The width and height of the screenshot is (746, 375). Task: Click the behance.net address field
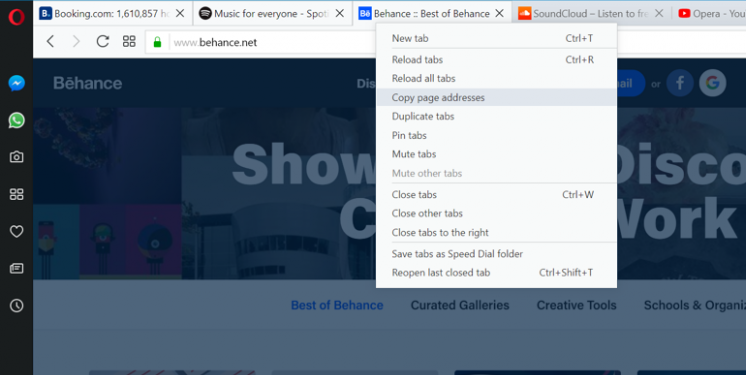click(266, 42)
